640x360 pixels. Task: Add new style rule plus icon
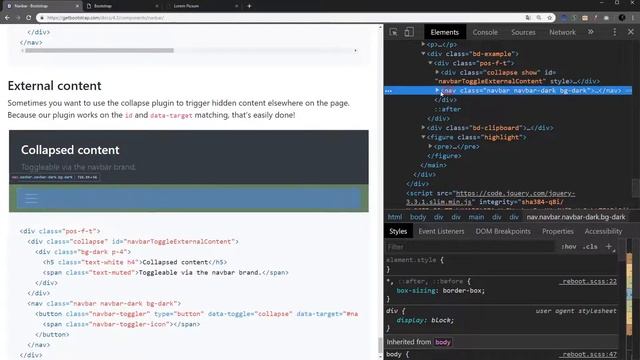[609, 247]
